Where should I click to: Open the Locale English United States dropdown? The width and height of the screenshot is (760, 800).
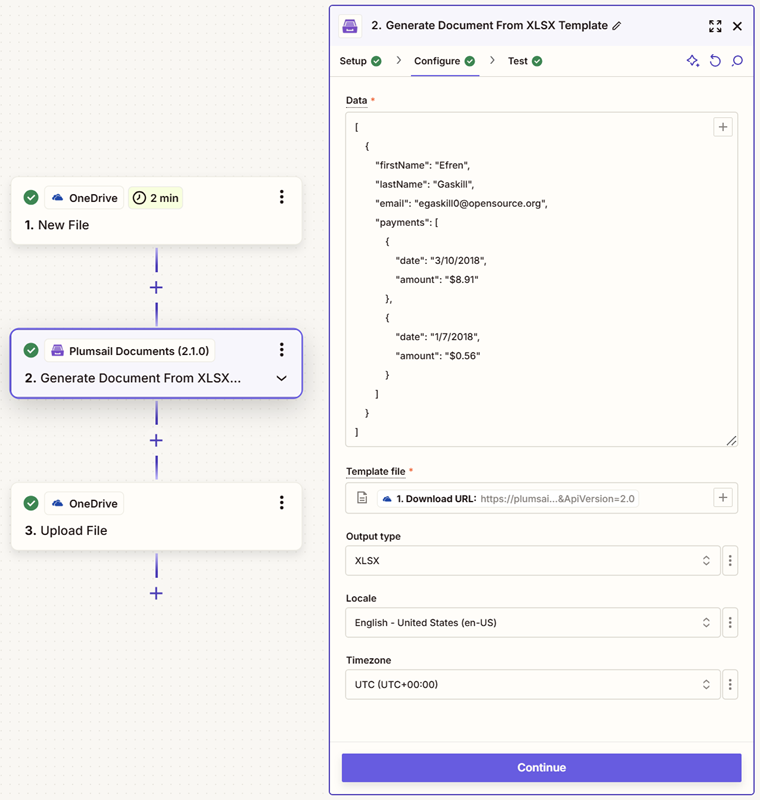533,622
